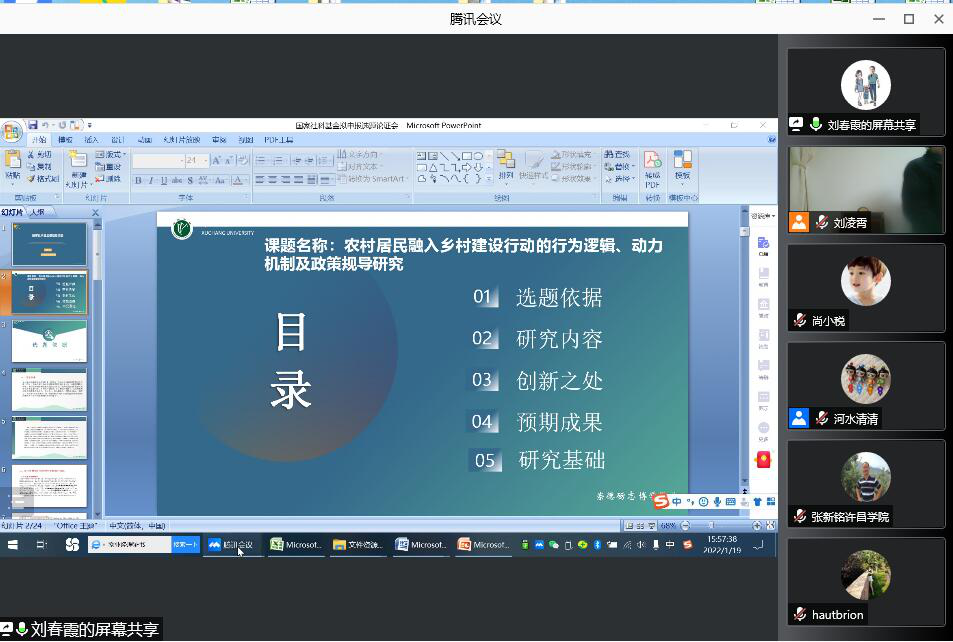This screenshot has width=953, height=642.
Task: Open the PDF Tools ribbon tab
Action: 278,140
